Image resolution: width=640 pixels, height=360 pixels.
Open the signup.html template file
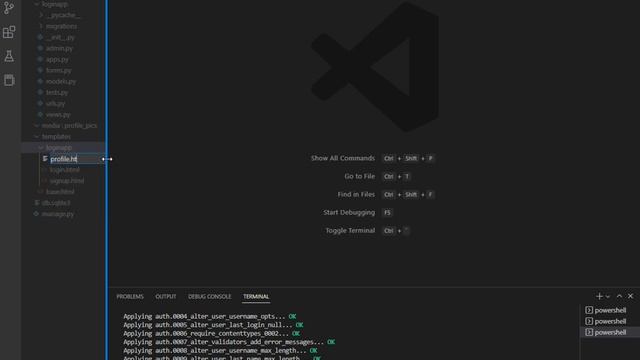[x=67, y=181]
